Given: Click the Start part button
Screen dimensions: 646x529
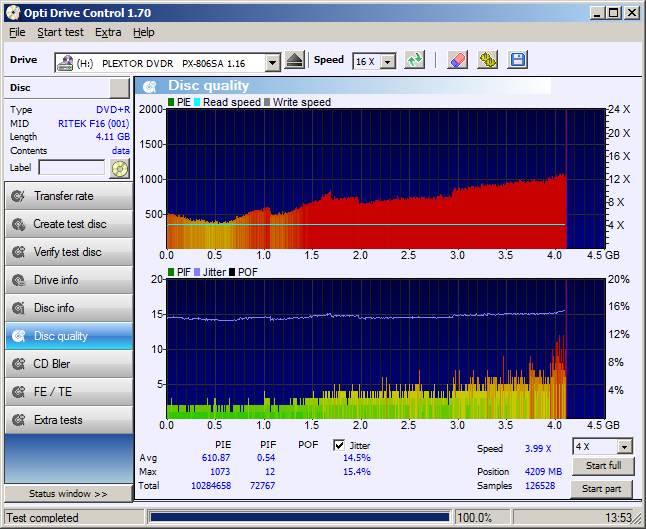Looking at the screenshot, I should 602,489.
